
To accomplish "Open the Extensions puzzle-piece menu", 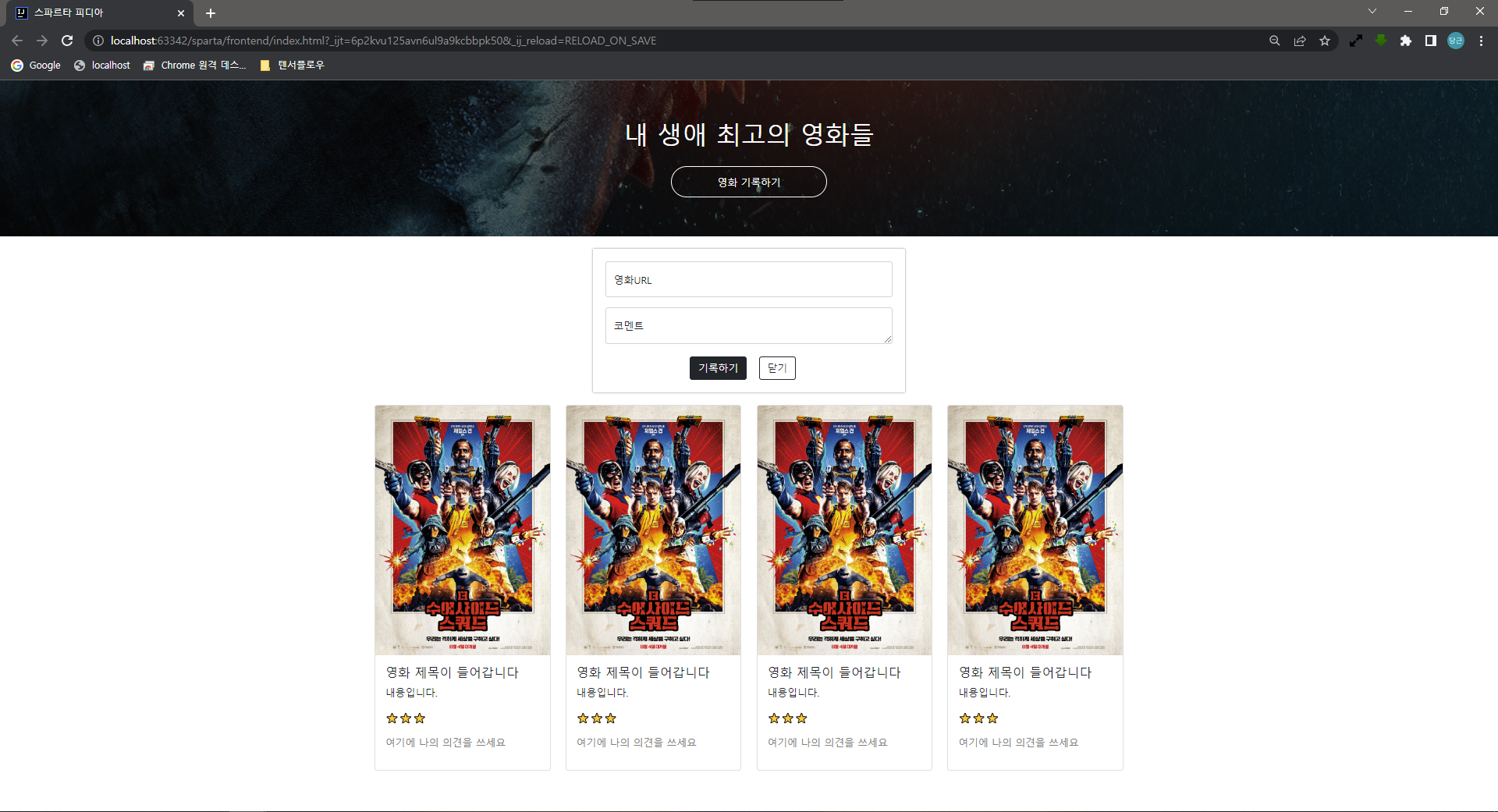I will click(x=1406, y=41).
